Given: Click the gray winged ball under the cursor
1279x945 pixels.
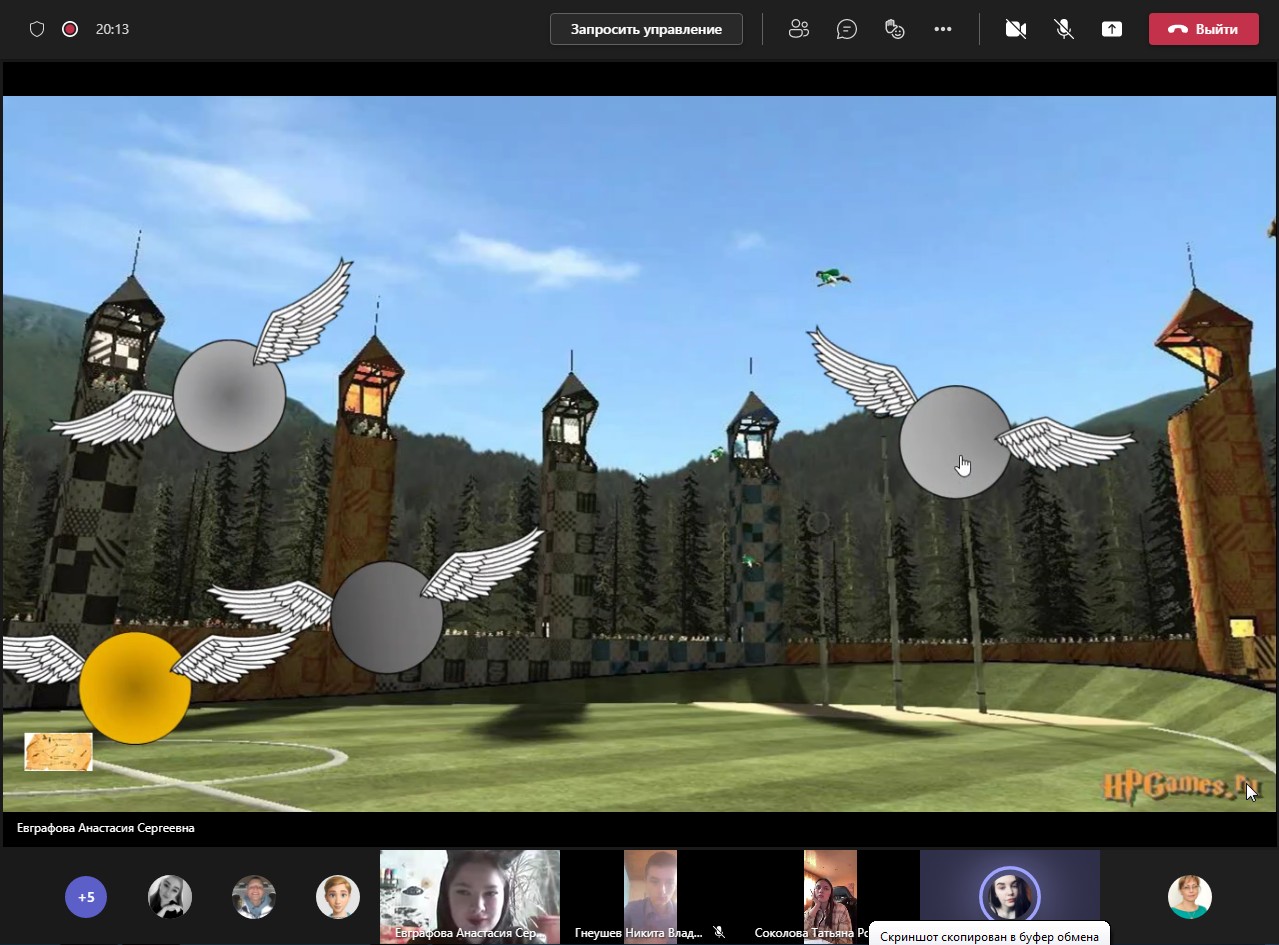Looking at the screenshot, I should (955, 441).
